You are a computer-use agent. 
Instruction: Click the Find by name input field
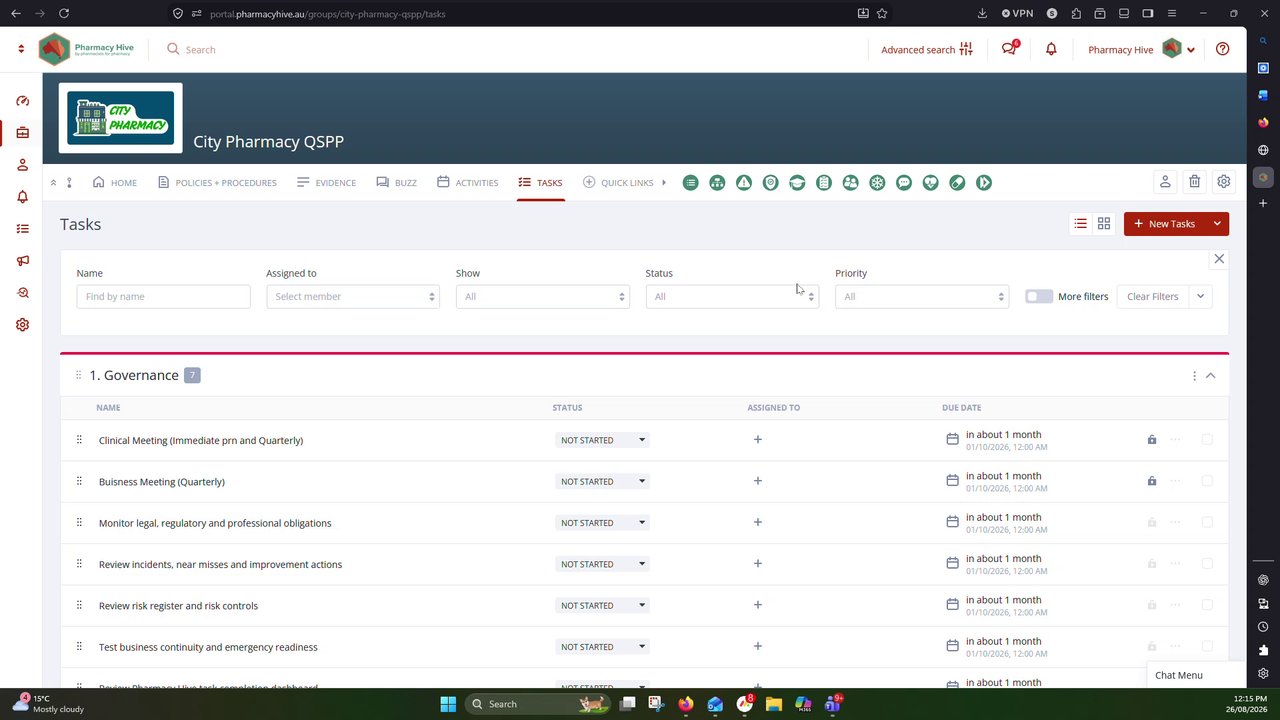163,296
